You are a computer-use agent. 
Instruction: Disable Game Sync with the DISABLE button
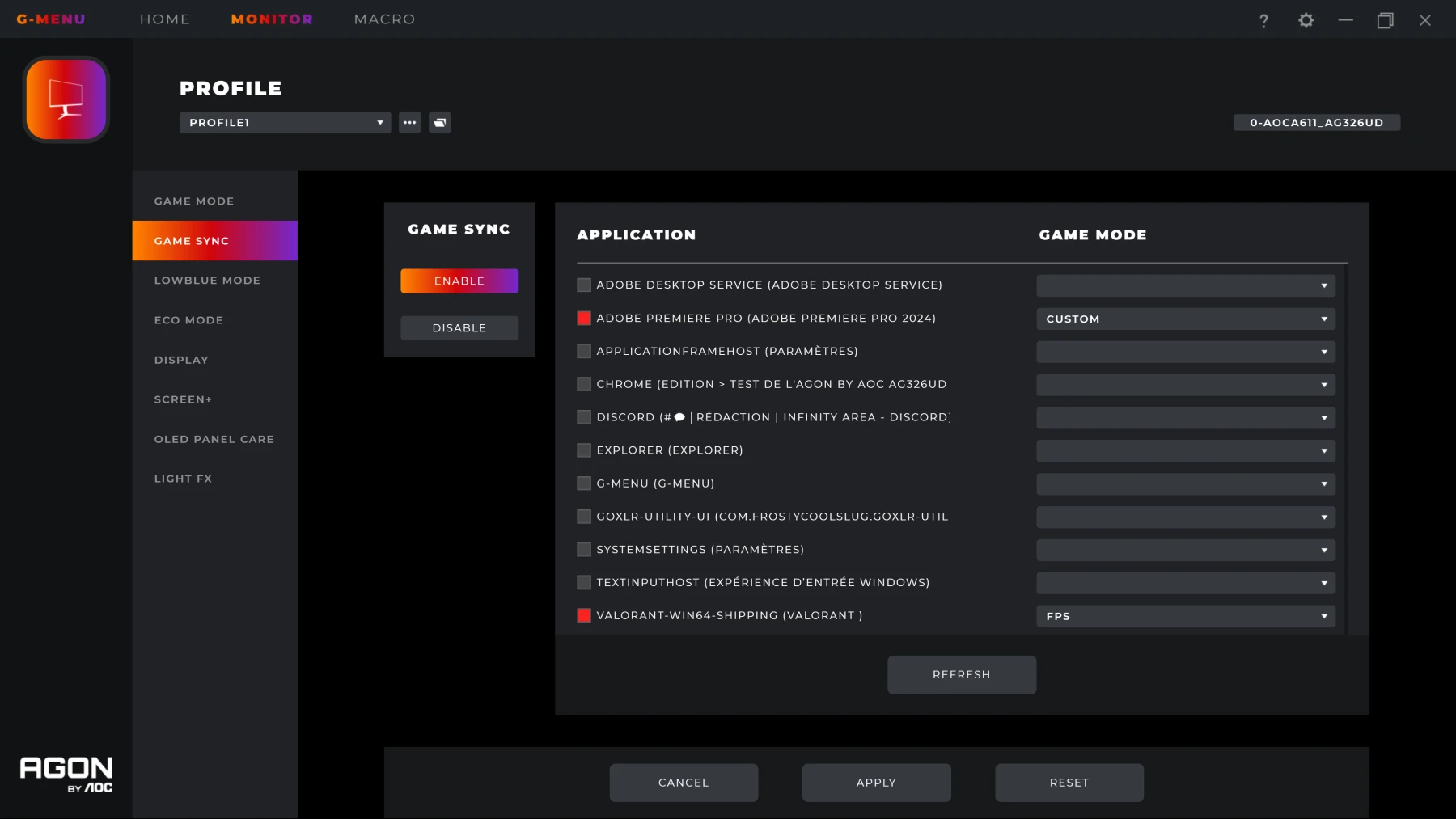(x=459, y=327)
